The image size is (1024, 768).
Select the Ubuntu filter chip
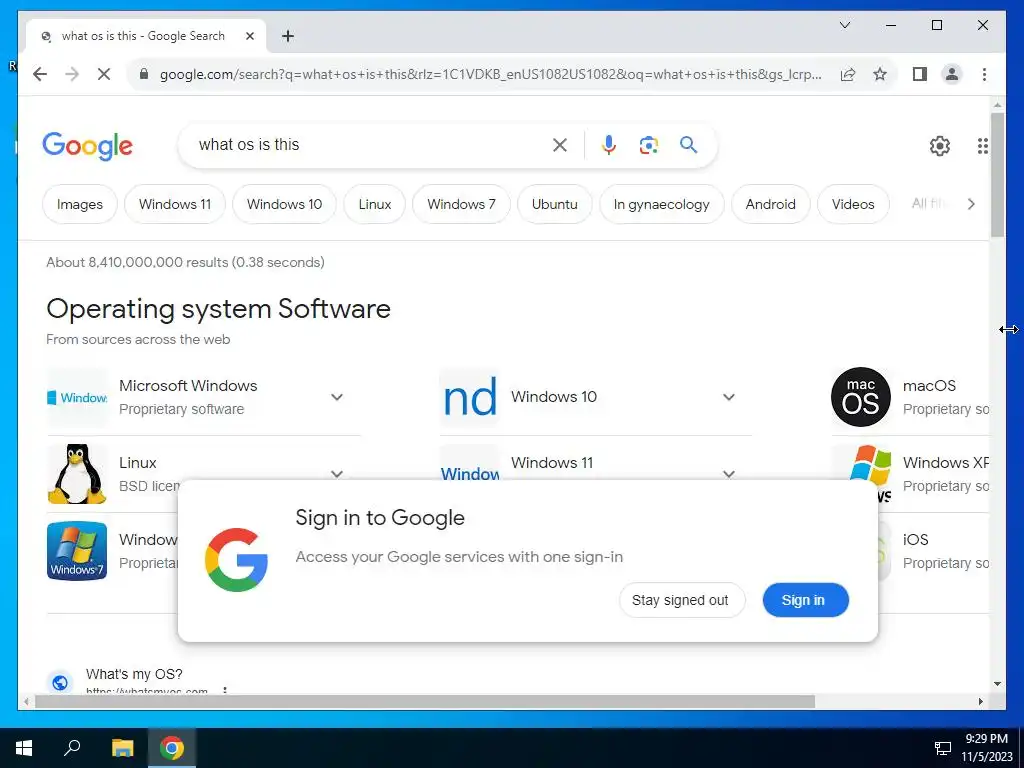click(554, 204)
